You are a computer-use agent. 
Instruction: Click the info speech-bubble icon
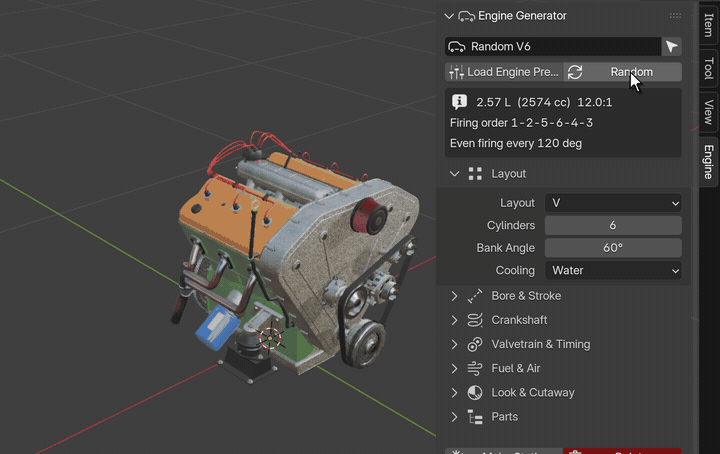pos(459,101)
